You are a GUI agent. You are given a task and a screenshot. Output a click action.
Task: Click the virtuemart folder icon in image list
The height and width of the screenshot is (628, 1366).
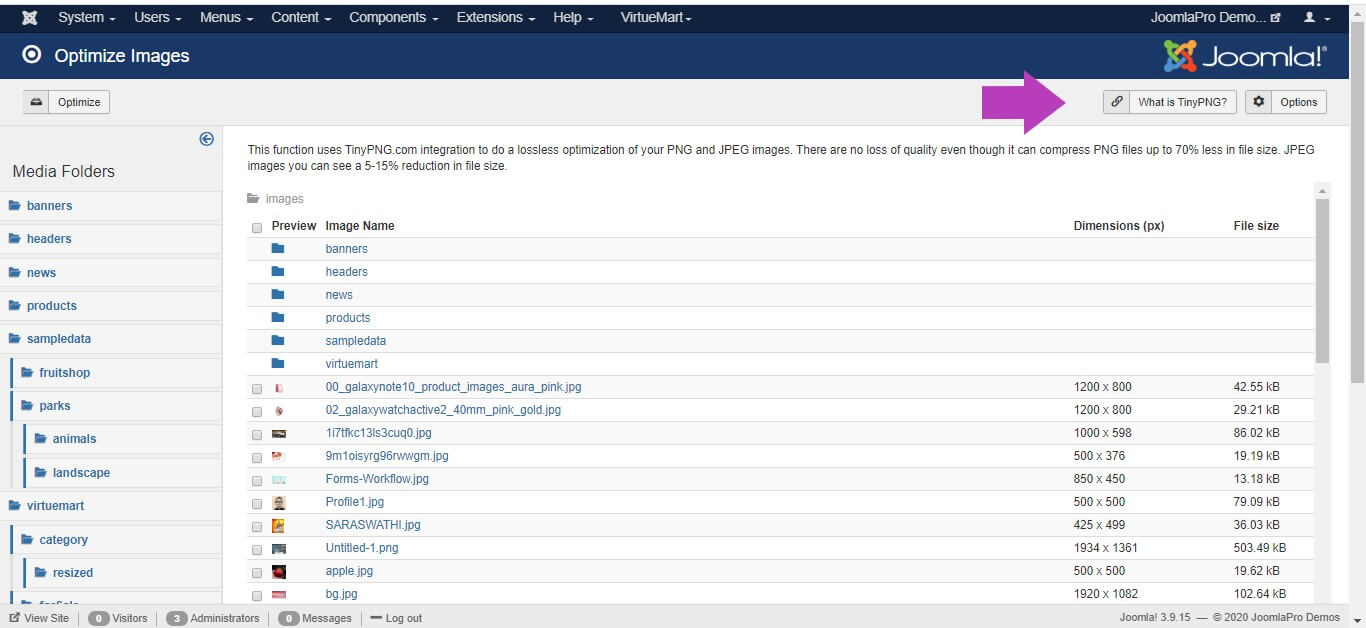pos(278,364)
